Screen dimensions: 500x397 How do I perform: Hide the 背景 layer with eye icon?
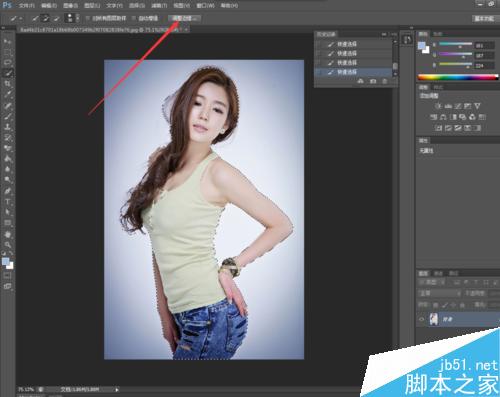coord(421,319)
